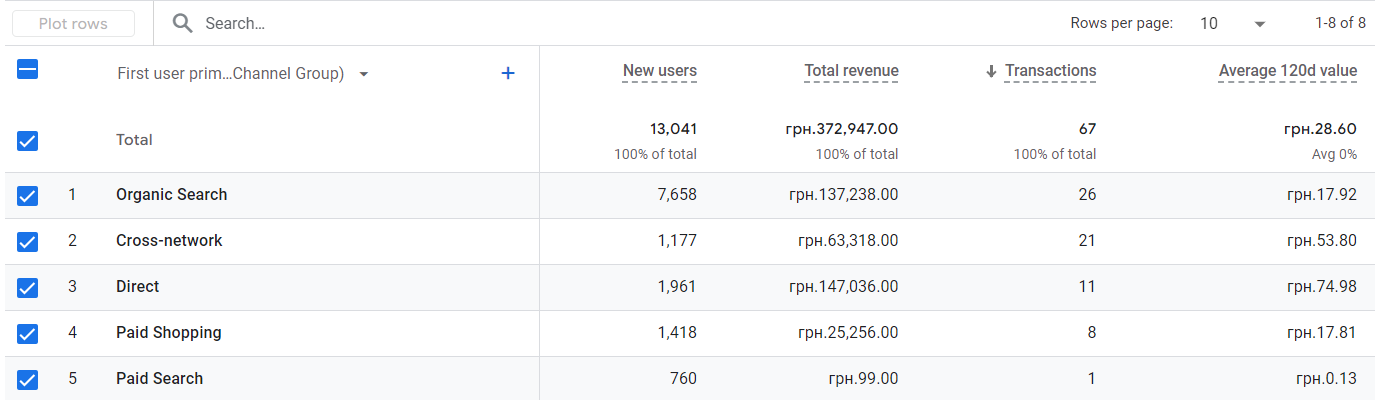The image size is (1377, 400).
Task: Untick the Direct row checkbox
Action: [x=28, y=288]
